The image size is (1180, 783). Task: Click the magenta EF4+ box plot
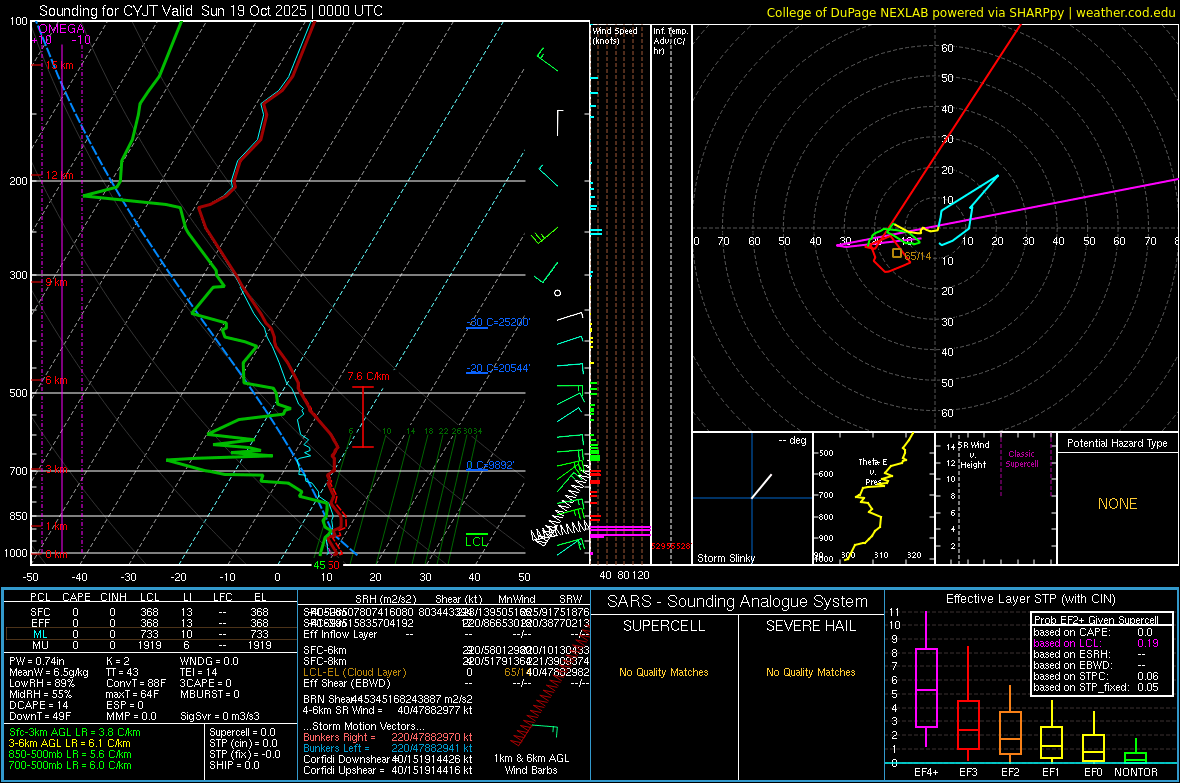(926, 679)
